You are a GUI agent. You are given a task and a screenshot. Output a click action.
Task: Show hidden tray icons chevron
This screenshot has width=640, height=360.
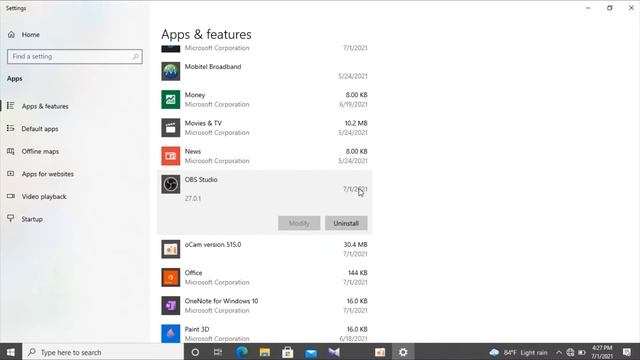click(559, 352)
